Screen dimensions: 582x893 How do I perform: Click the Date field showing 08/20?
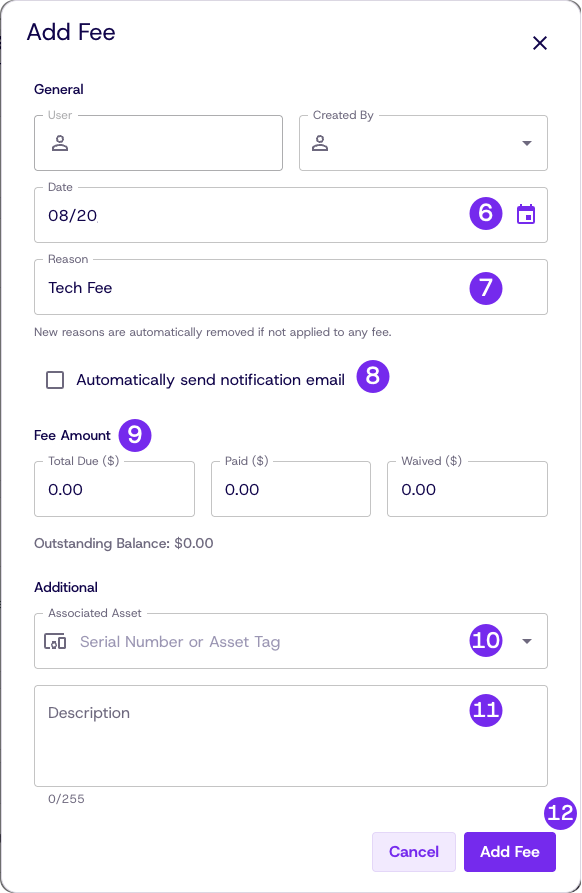tap(291, 215)
